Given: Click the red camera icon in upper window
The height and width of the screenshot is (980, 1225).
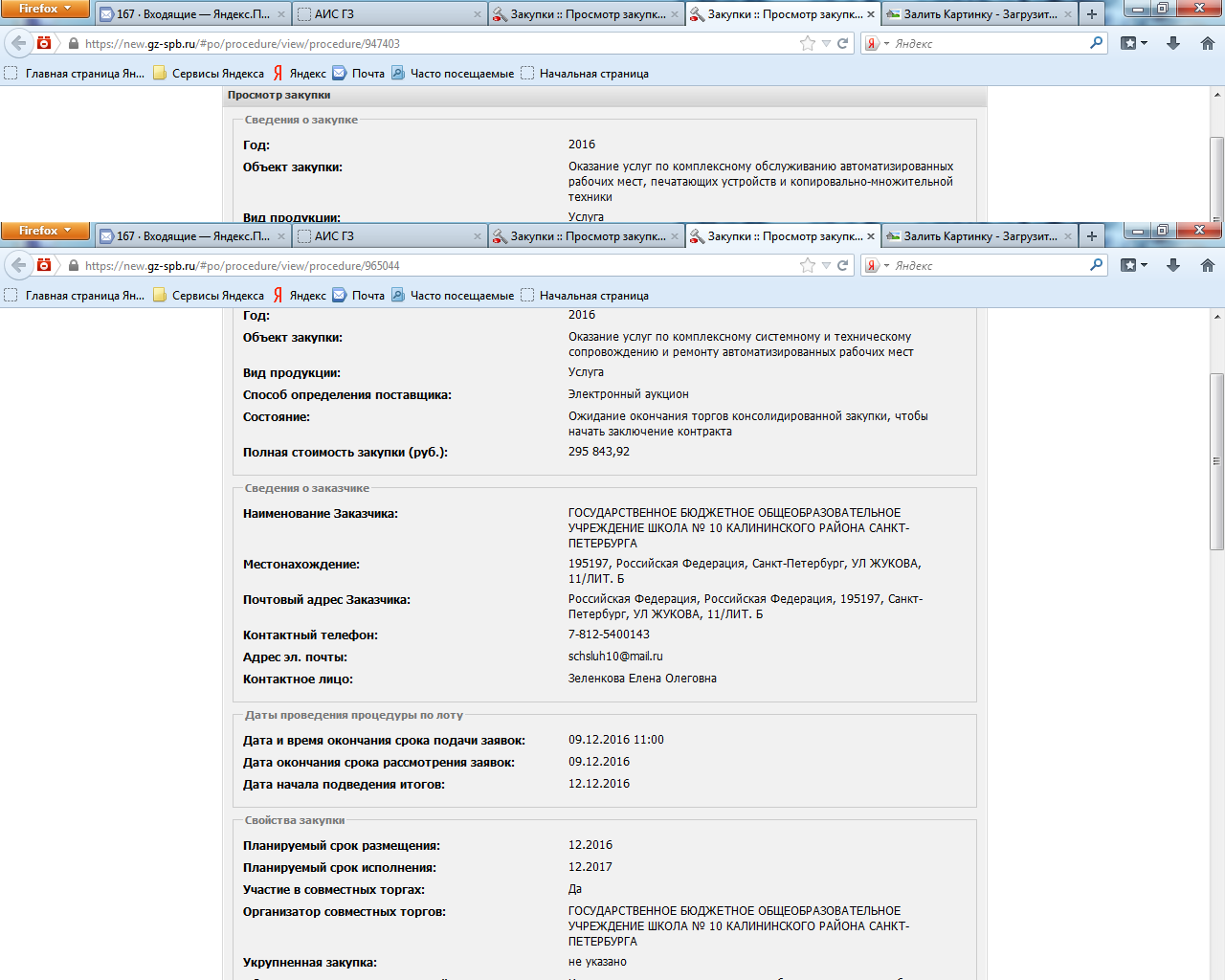Looking at the screenshot, I should 44,43.
